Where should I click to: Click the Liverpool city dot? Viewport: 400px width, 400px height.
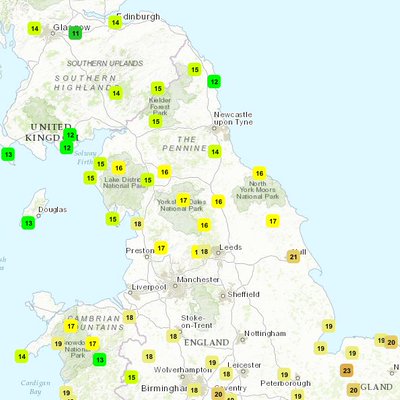coord(130,293)
